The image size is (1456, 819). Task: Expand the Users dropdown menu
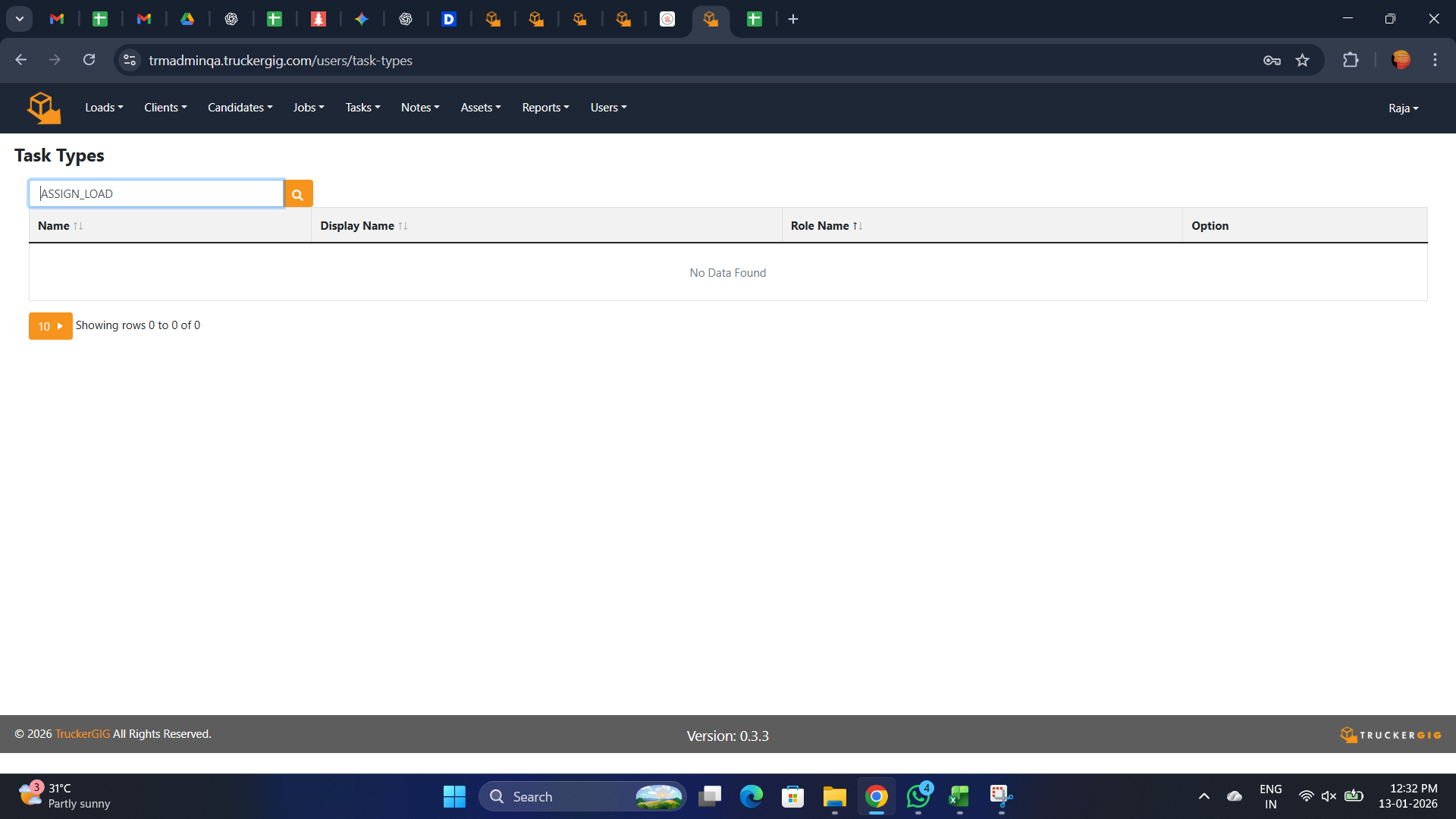tap(608, 108)
